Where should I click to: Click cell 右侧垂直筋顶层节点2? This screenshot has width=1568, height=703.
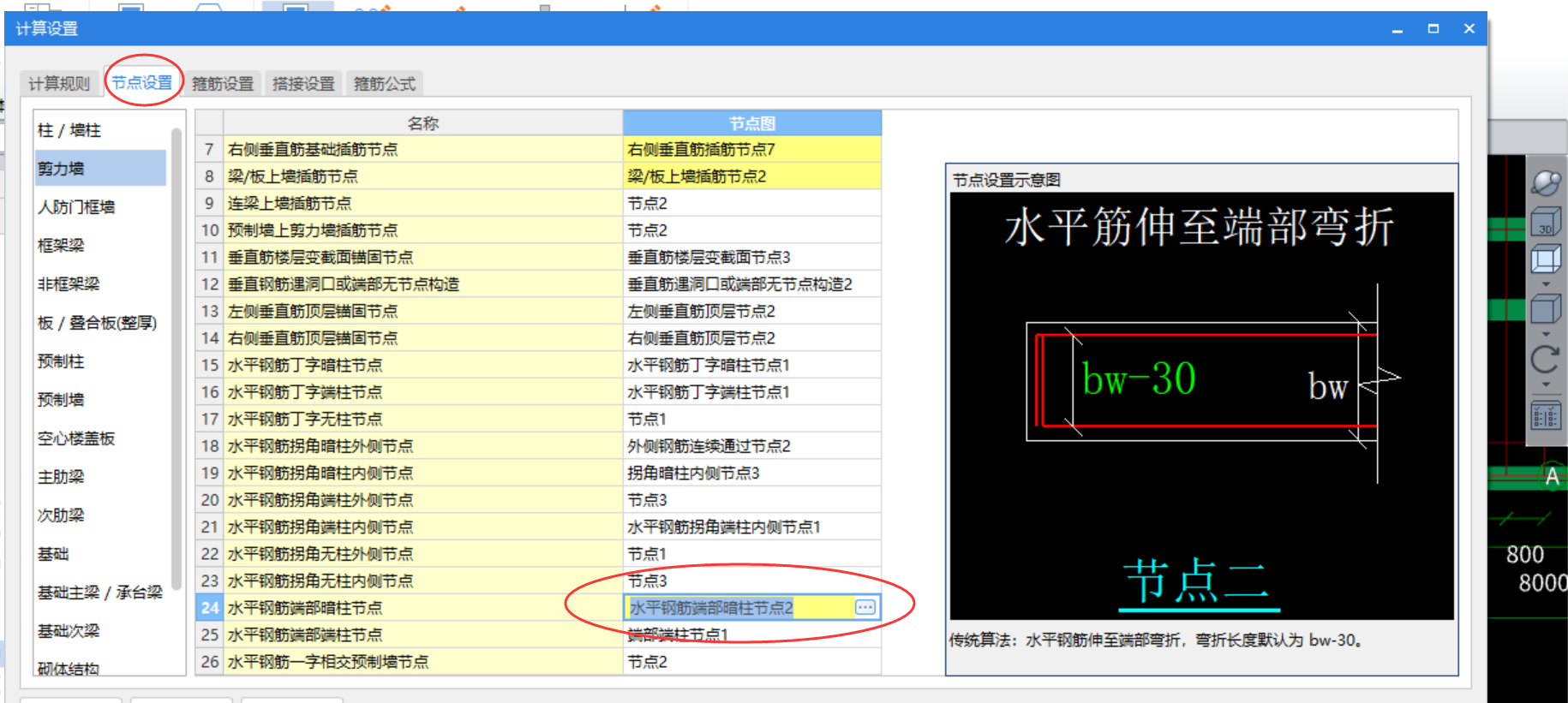tap(752, 338)
